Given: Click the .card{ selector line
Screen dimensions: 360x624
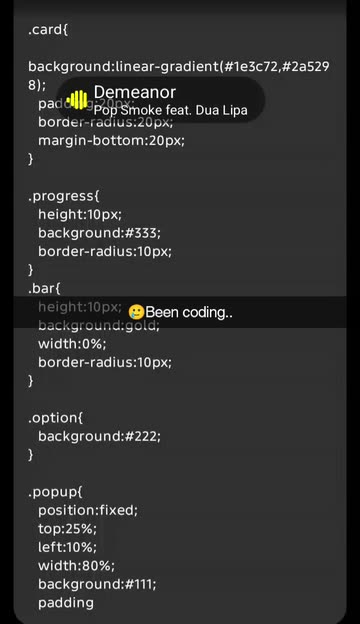Looking at the screenshot, I should pyautogui.click(x=48, y=30).
